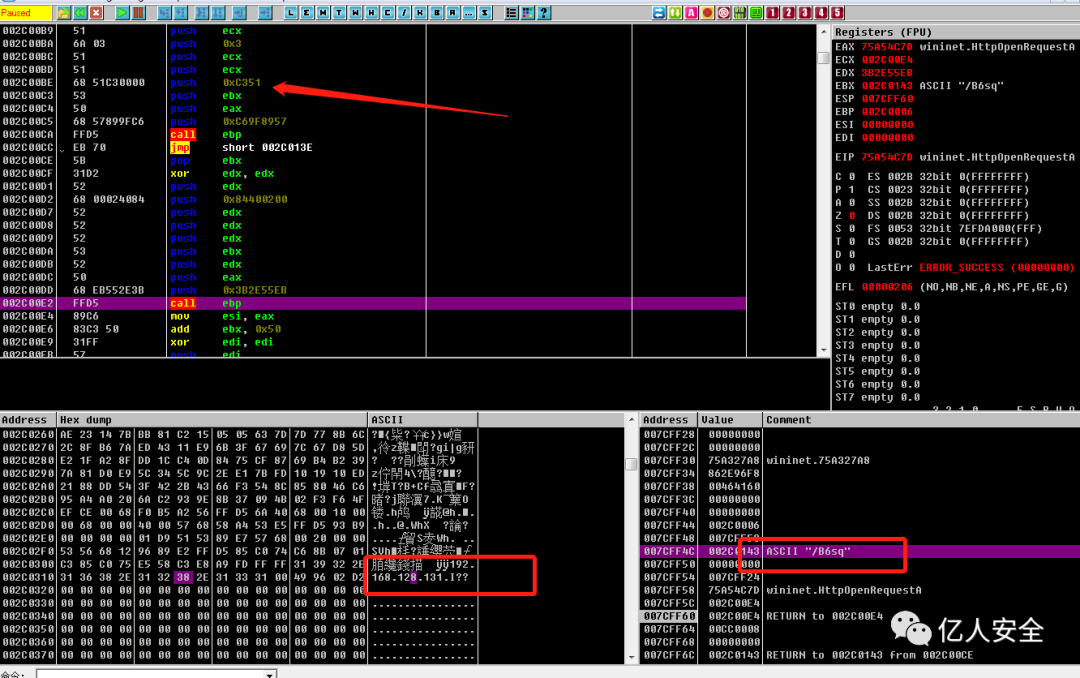The width and height of the screenshot is (1080, 678).
Task: Select the ESP register value 007CFF60
Action: coord(887,99)
